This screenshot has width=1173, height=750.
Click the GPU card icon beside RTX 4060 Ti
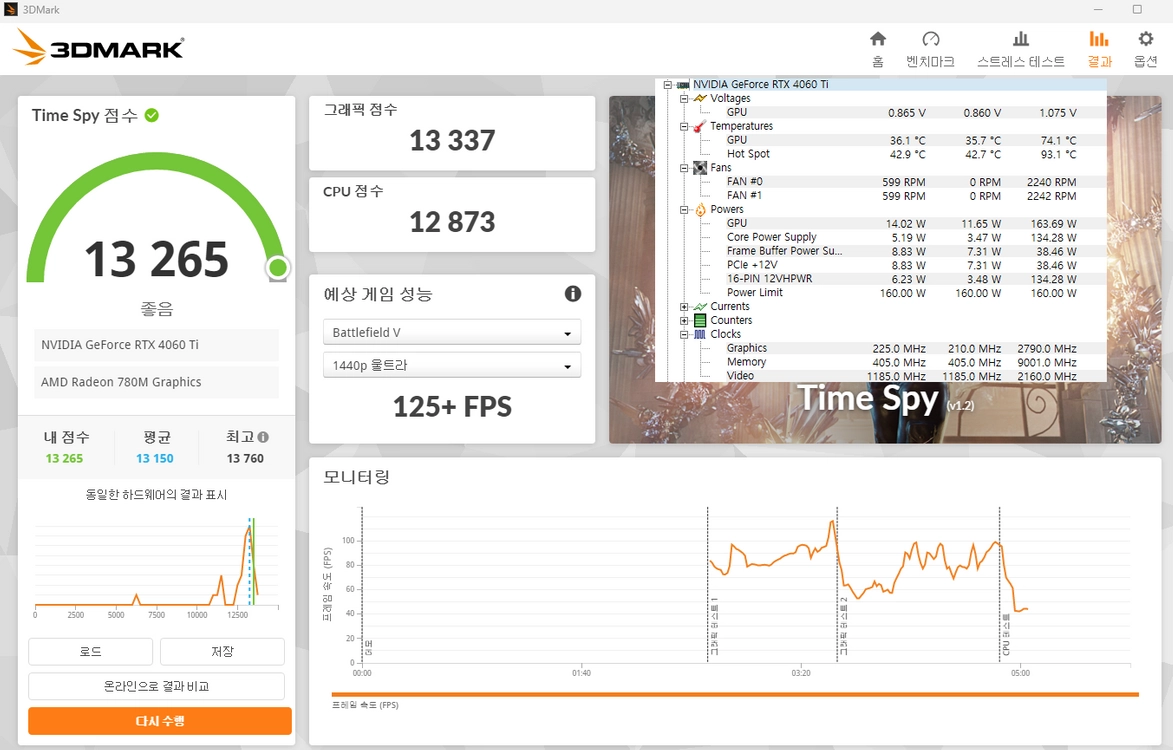(683, 84)
